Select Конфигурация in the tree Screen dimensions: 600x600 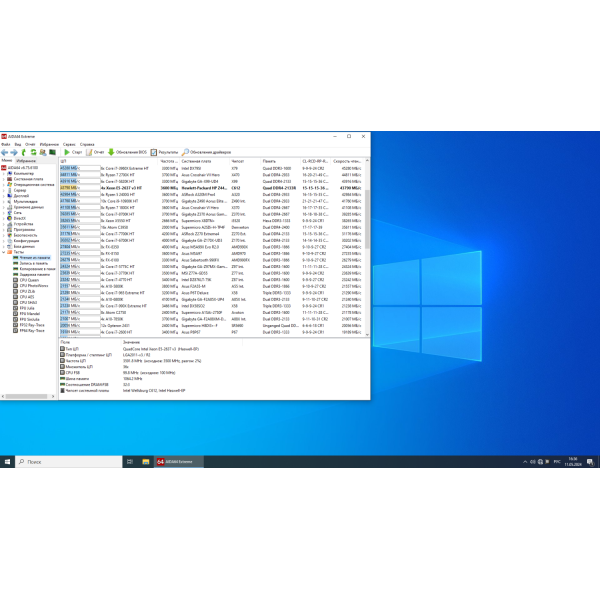[x=26, y=241]
